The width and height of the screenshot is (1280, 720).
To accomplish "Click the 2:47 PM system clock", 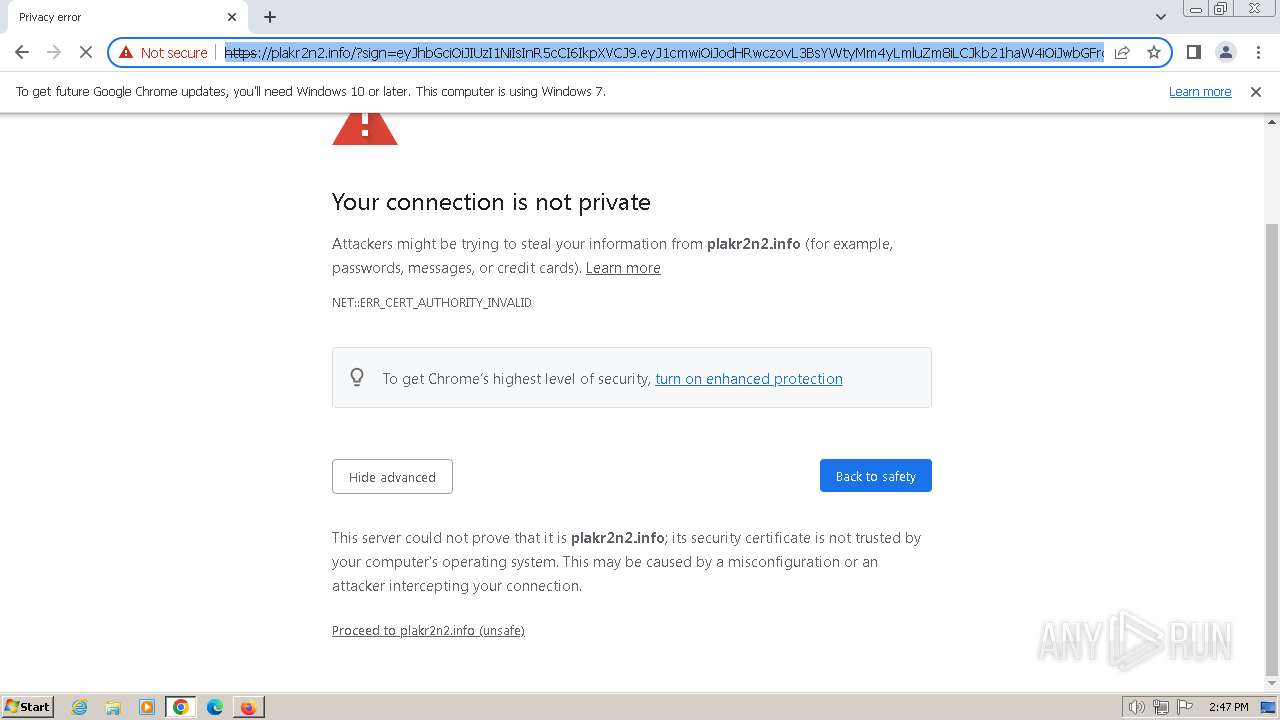I will coord(1228,707).
